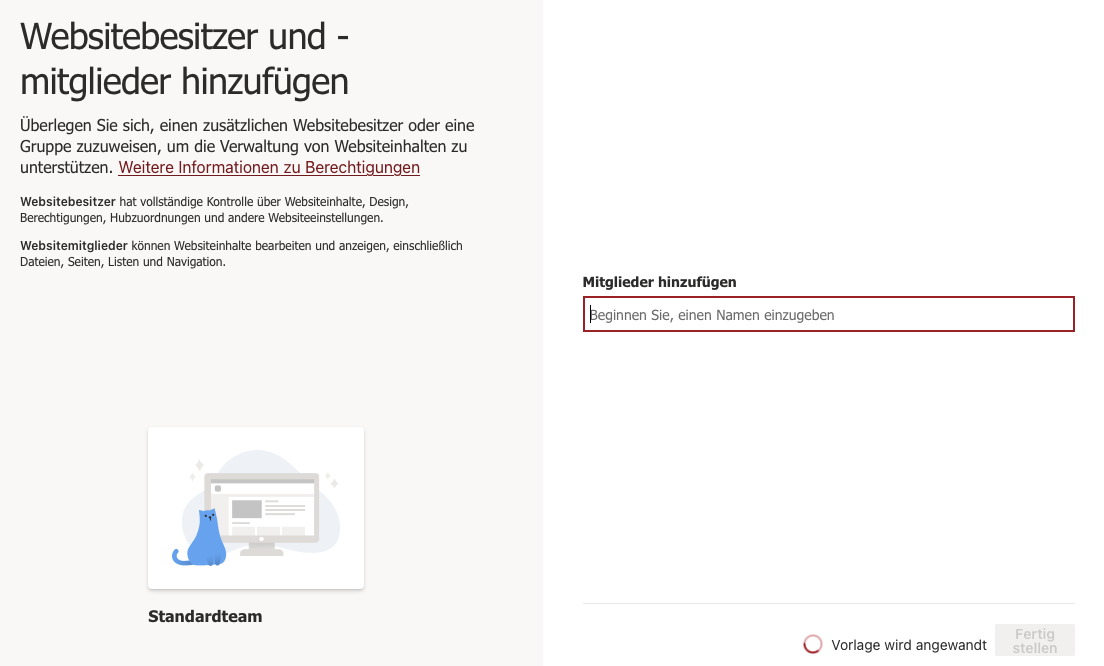The width and height of the screenshot is (1104, 666).
Task: Click the intro paragraph starting "Überlegen Sie sich"
Action: pyautogui.click(x=247, y=146)
